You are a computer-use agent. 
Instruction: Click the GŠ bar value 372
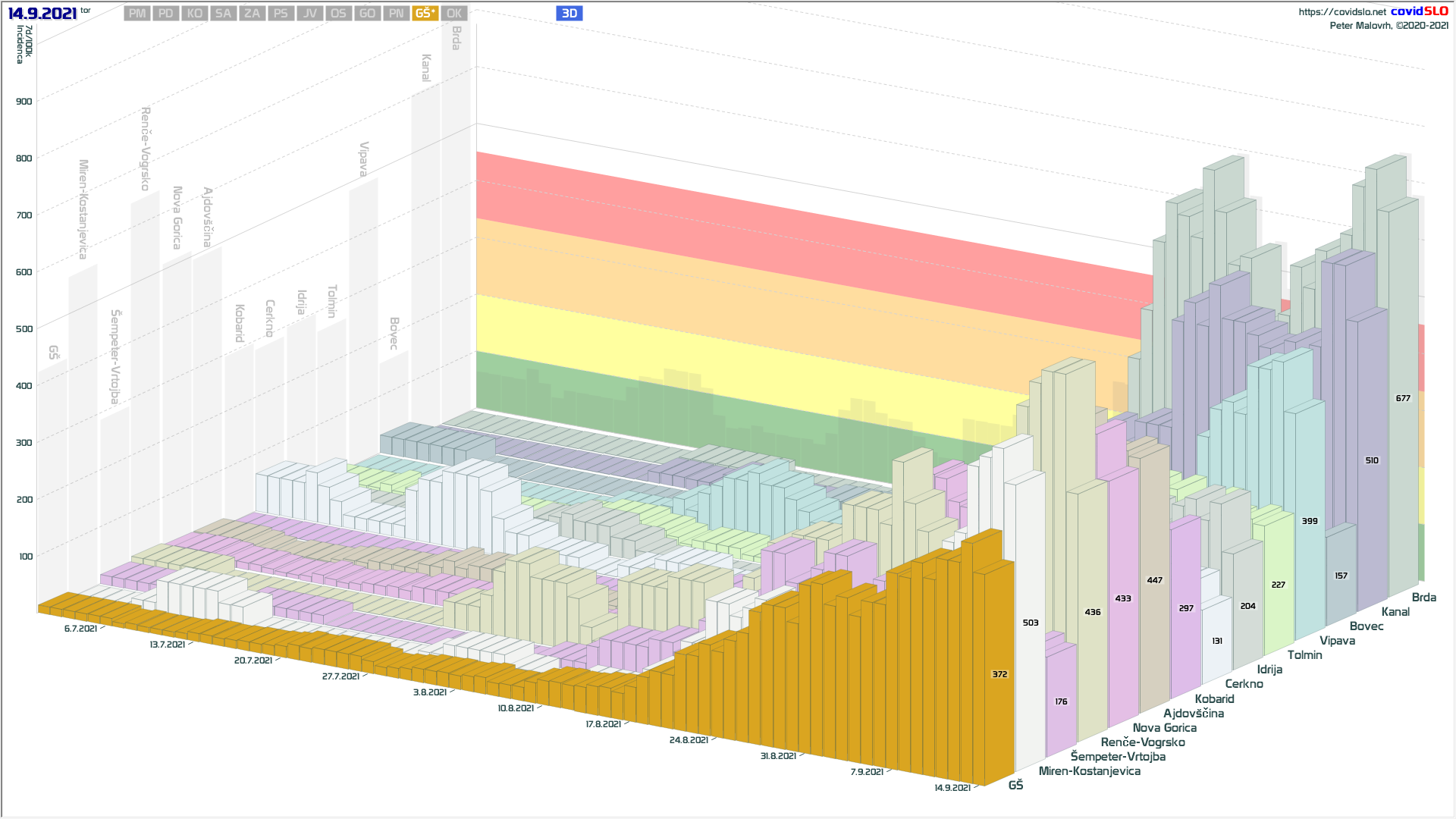[x=999, y=674]
